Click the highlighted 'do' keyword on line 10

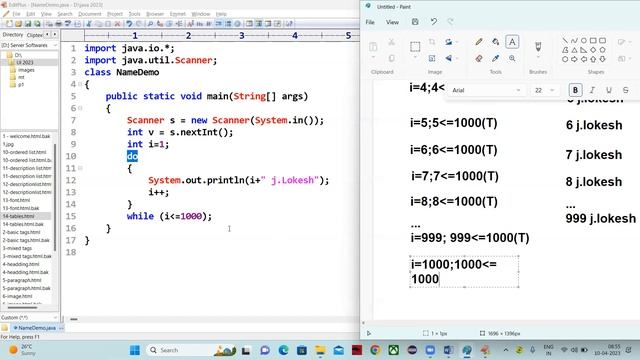pos(132,156)
